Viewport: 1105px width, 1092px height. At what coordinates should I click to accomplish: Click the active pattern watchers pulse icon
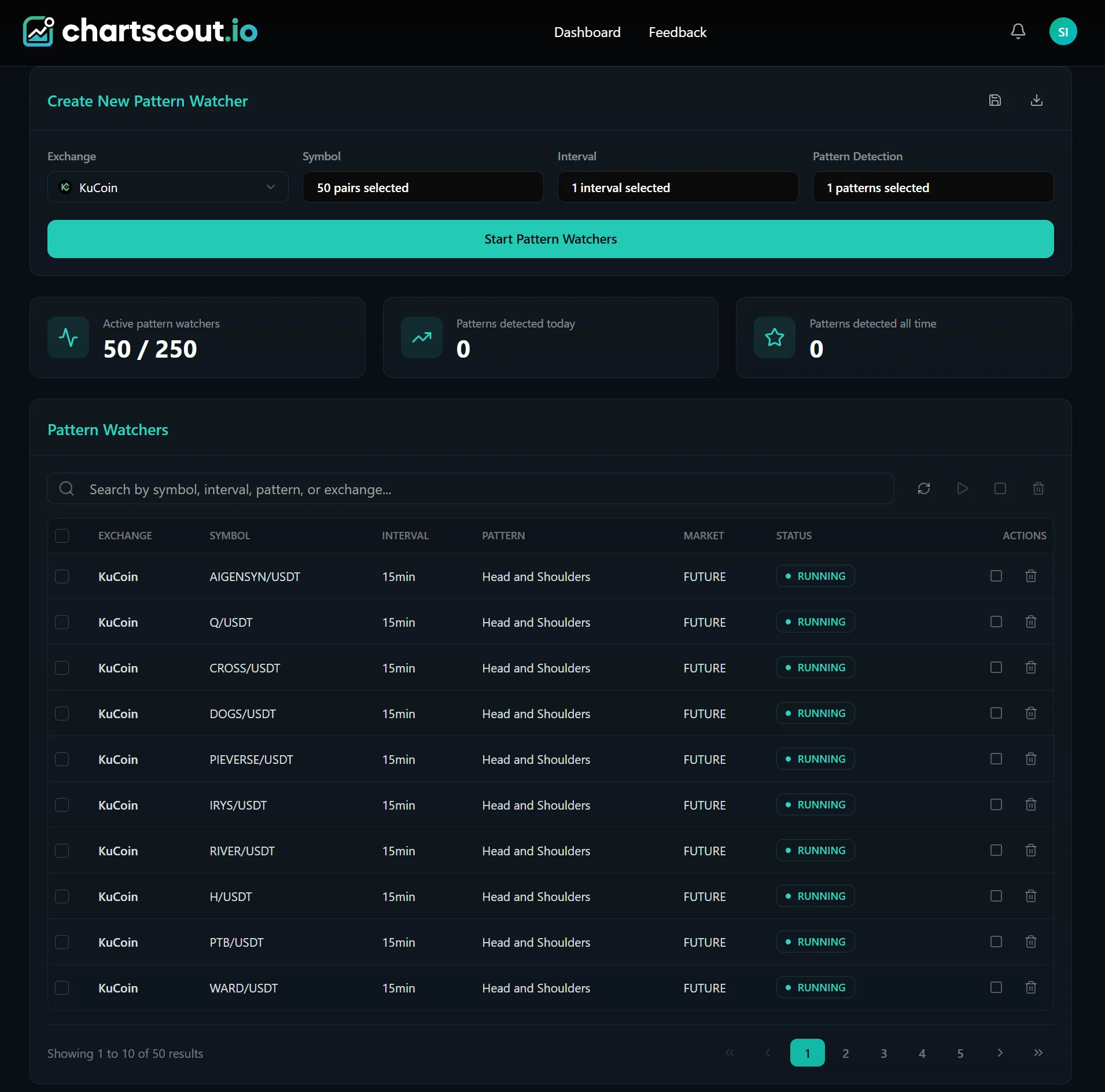click(x=68, y=337)
